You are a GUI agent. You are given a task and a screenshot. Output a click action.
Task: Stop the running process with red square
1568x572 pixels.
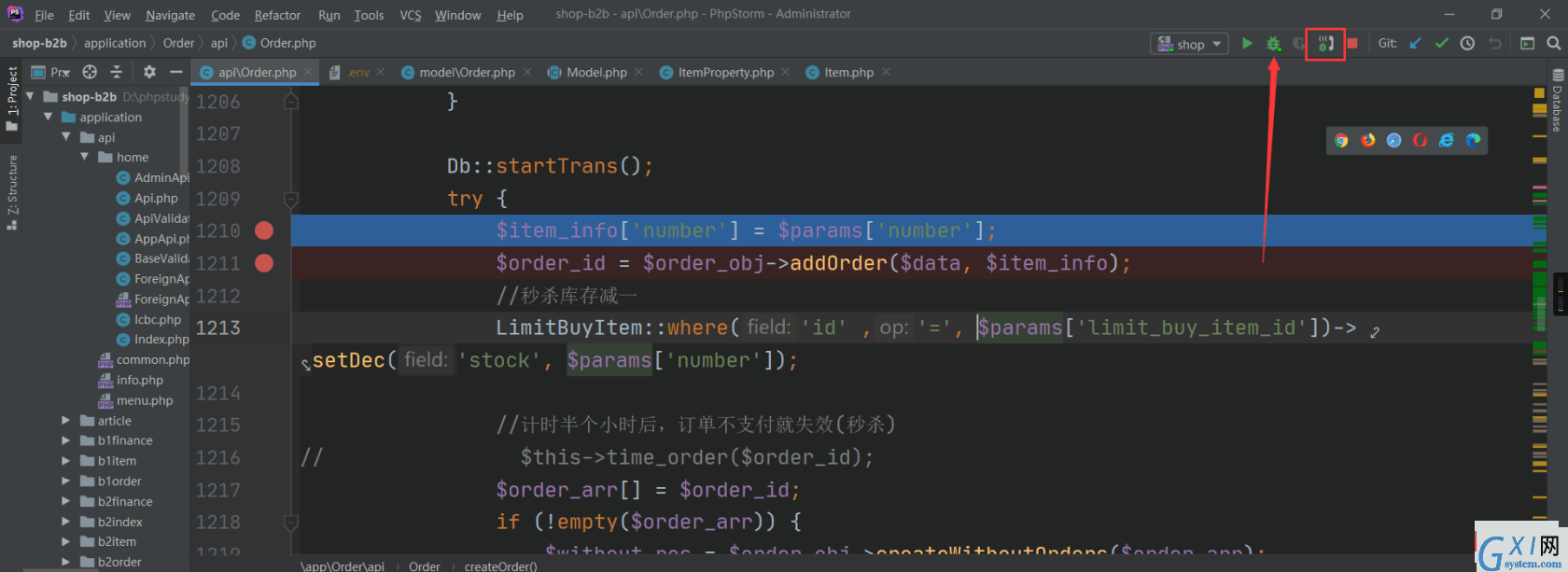[x=1352, y=43]
